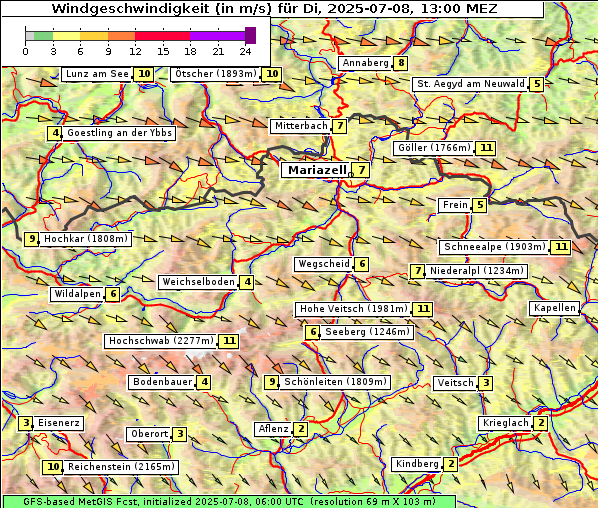Image resolution: width=598 pixels, height=508 pixels.
Task: Click the Reichenstein wind speed badge 10
Action: 53,467
